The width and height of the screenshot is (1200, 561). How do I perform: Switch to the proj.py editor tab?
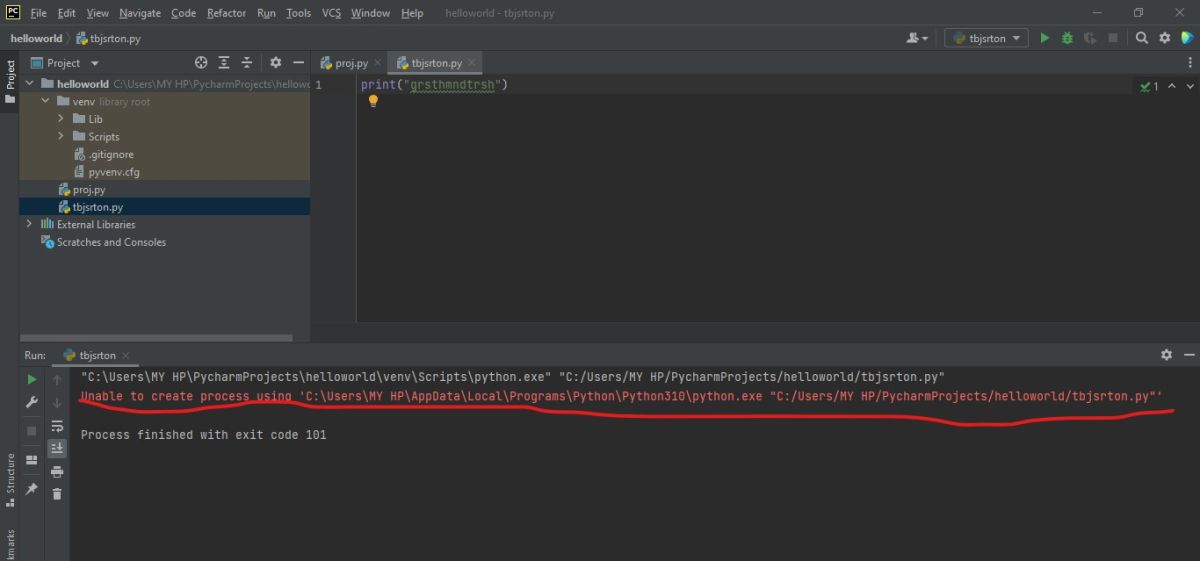pyautogui.click(x=349, y=62)
